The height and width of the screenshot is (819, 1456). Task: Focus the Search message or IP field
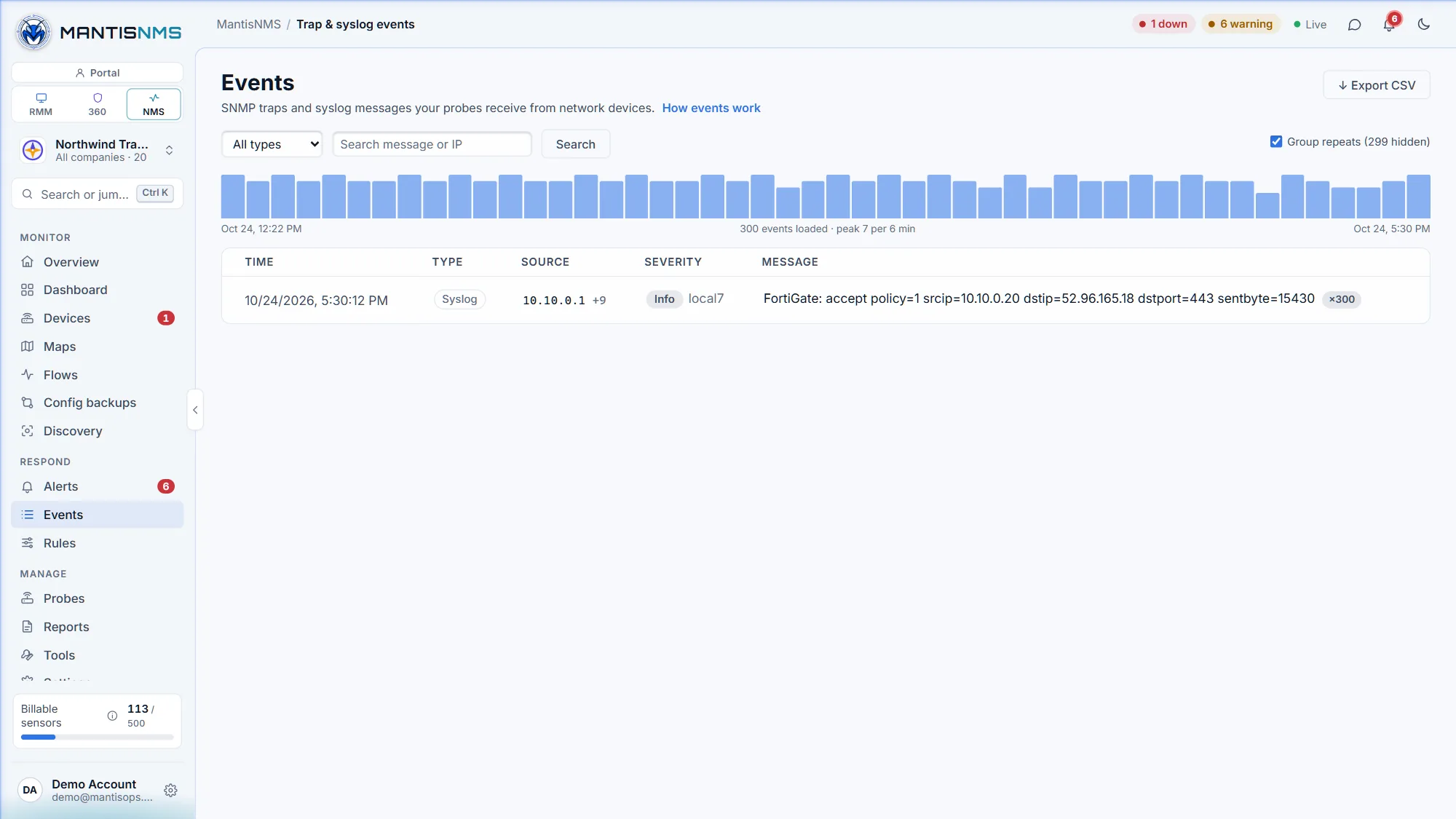tap(432, 144)
